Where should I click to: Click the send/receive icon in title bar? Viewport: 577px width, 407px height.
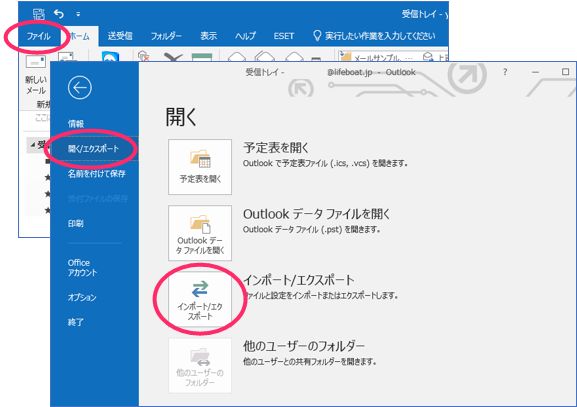tap(39, 14)
